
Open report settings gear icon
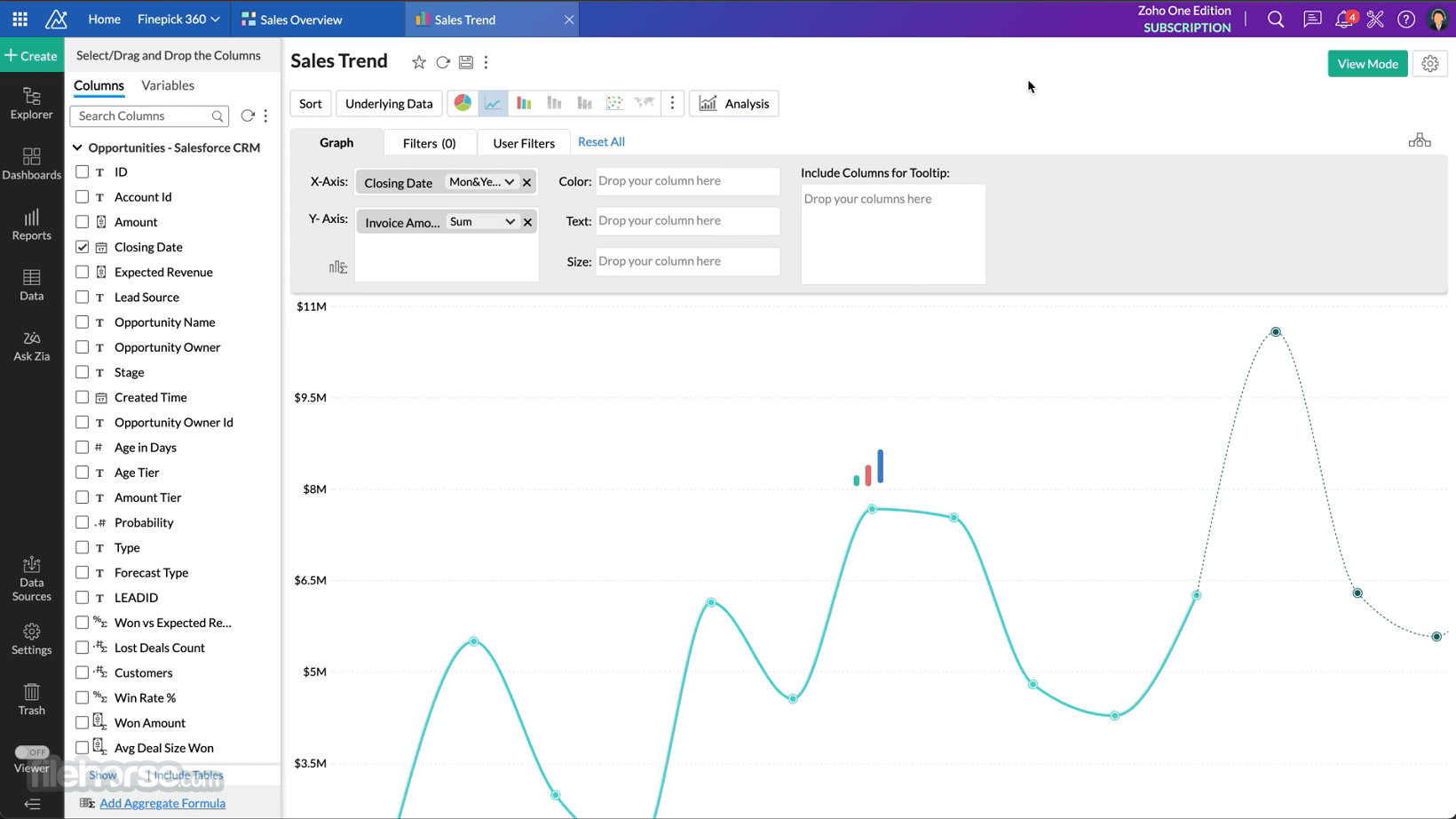(1430, 64)
